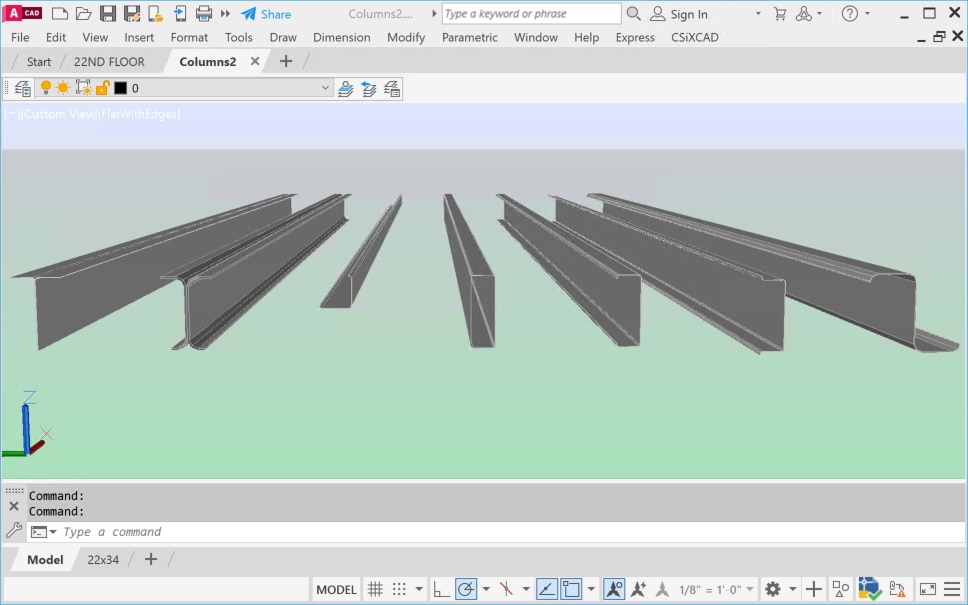This screenshot has width=968, height=605.
Task: Open a drawing file using the folder icon
Action: [83, 14]
